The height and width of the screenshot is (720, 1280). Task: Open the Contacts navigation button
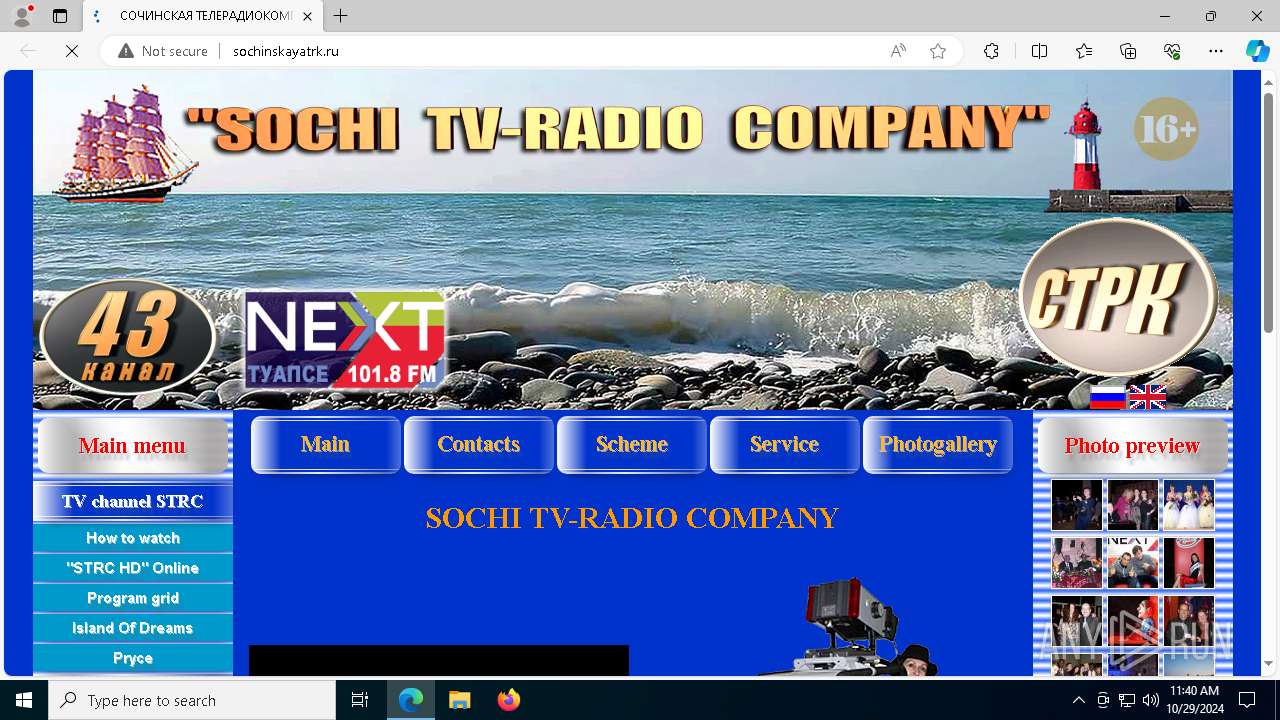point(479,444)
